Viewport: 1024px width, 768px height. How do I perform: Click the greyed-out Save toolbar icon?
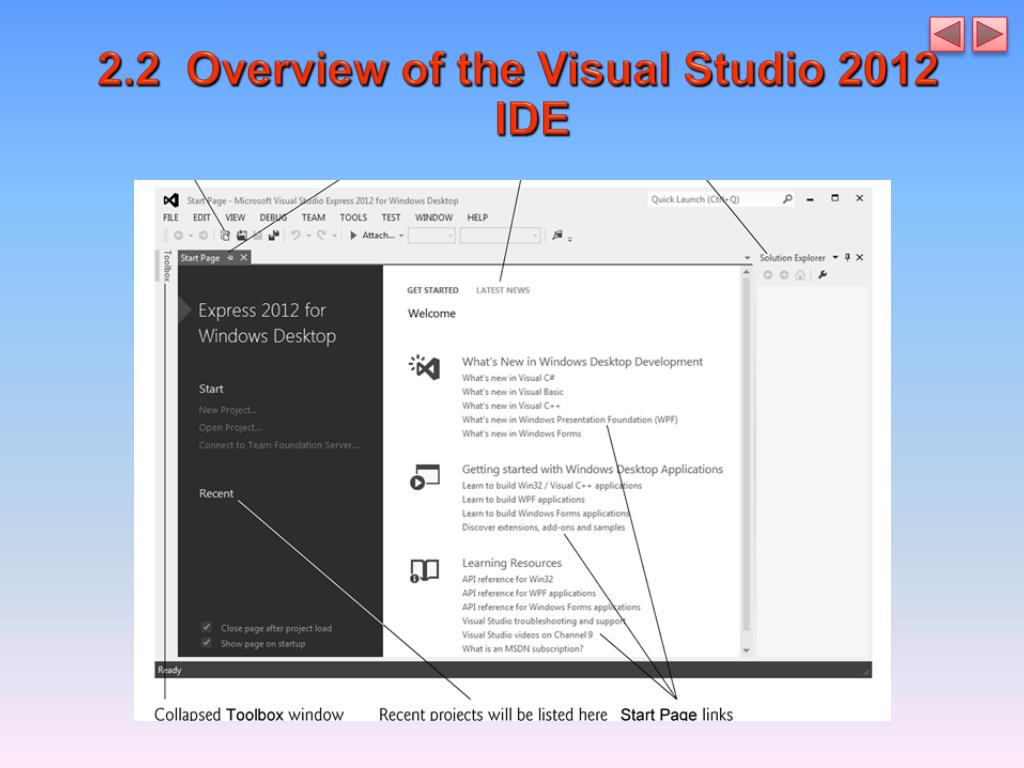(x=258, y=235)
